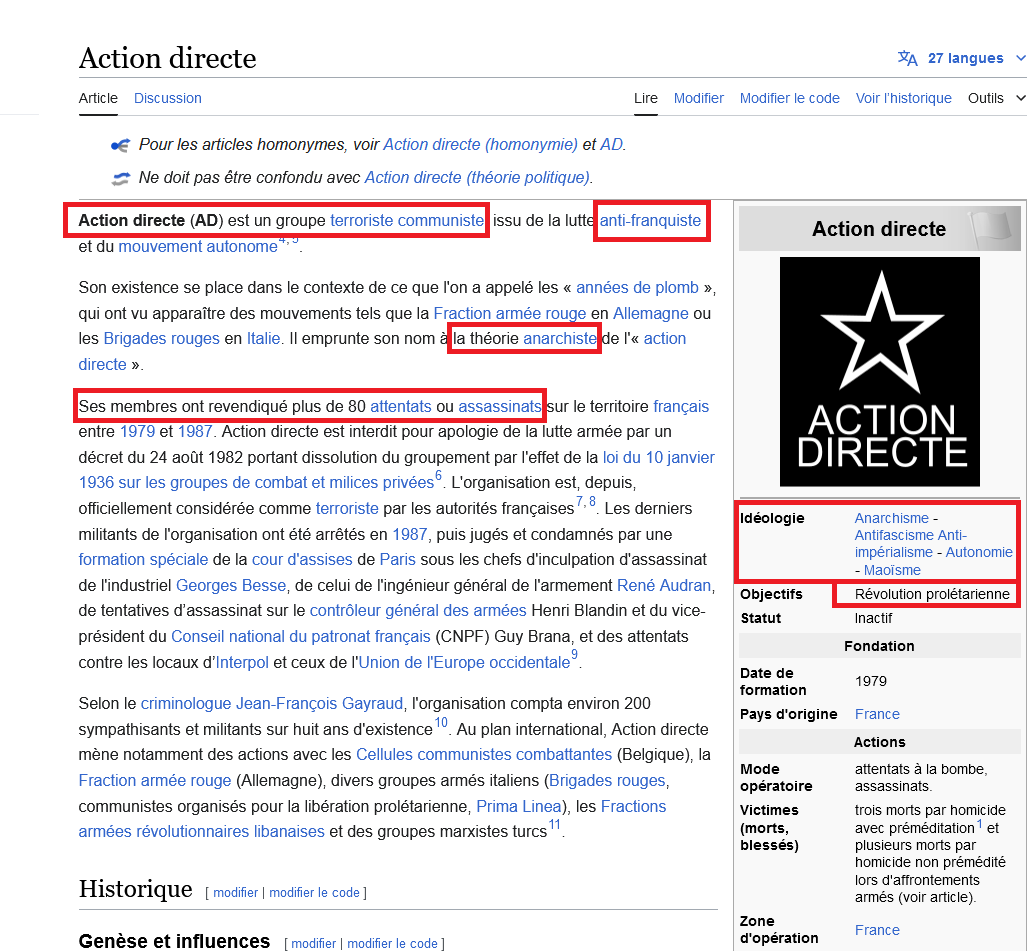Open the Modifier tab
Image resolution: width=1032 pixels, height=951 pixels.
[x=698, y=98]
